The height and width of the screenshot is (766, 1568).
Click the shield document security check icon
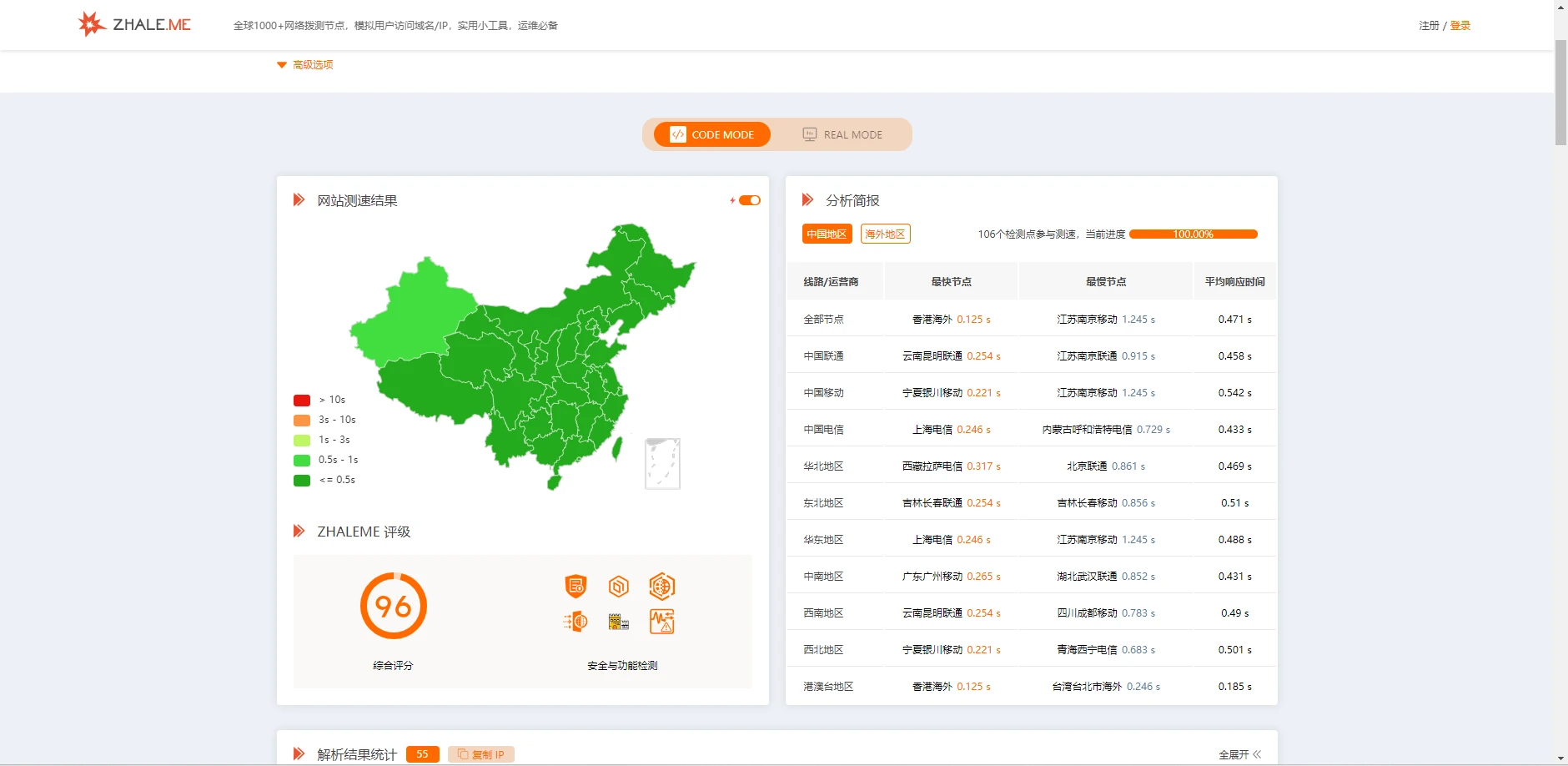[x=575, y=587]
